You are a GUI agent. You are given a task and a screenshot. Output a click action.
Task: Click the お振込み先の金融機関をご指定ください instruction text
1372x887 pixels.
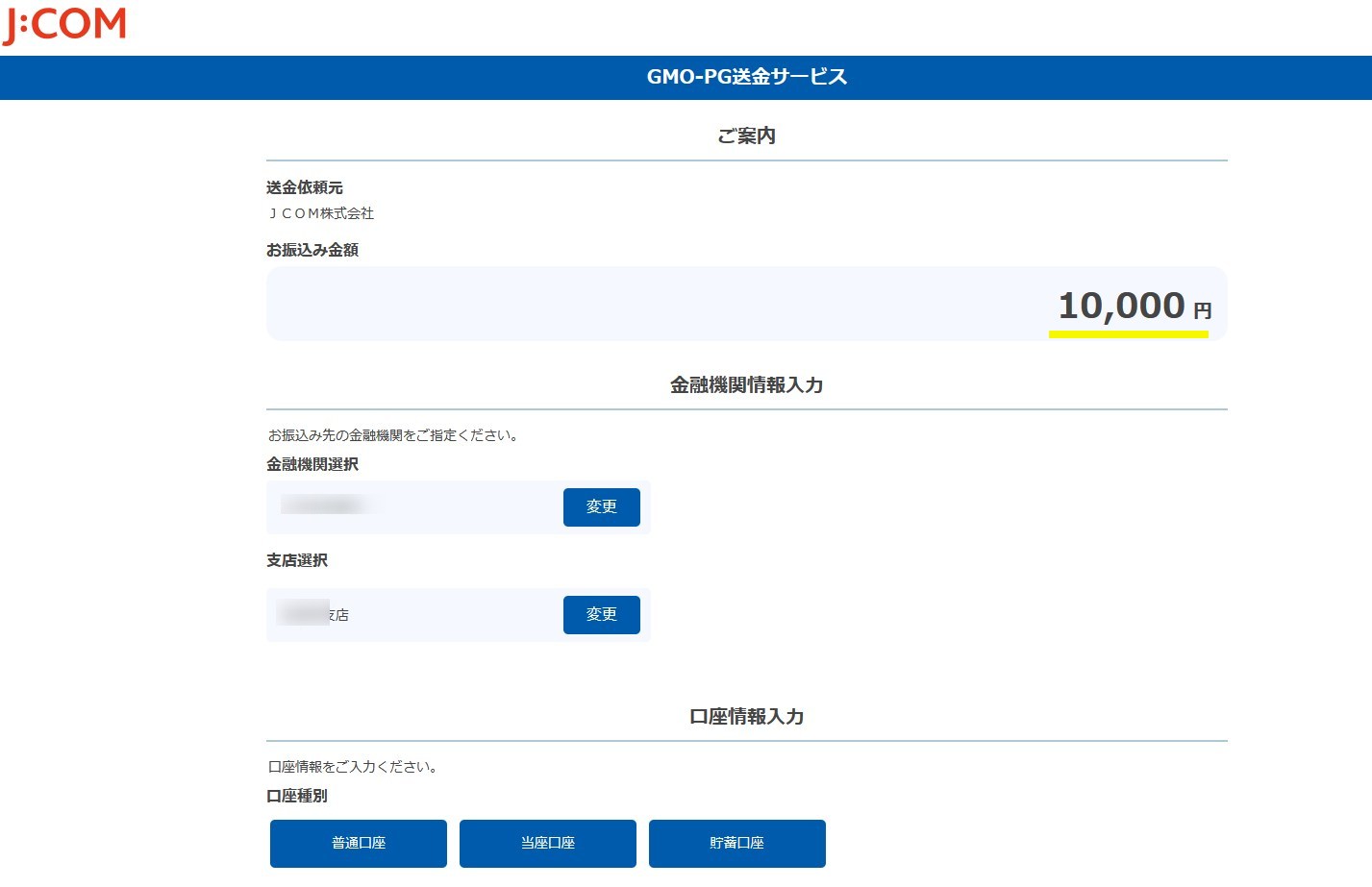[x=394, y=435]
